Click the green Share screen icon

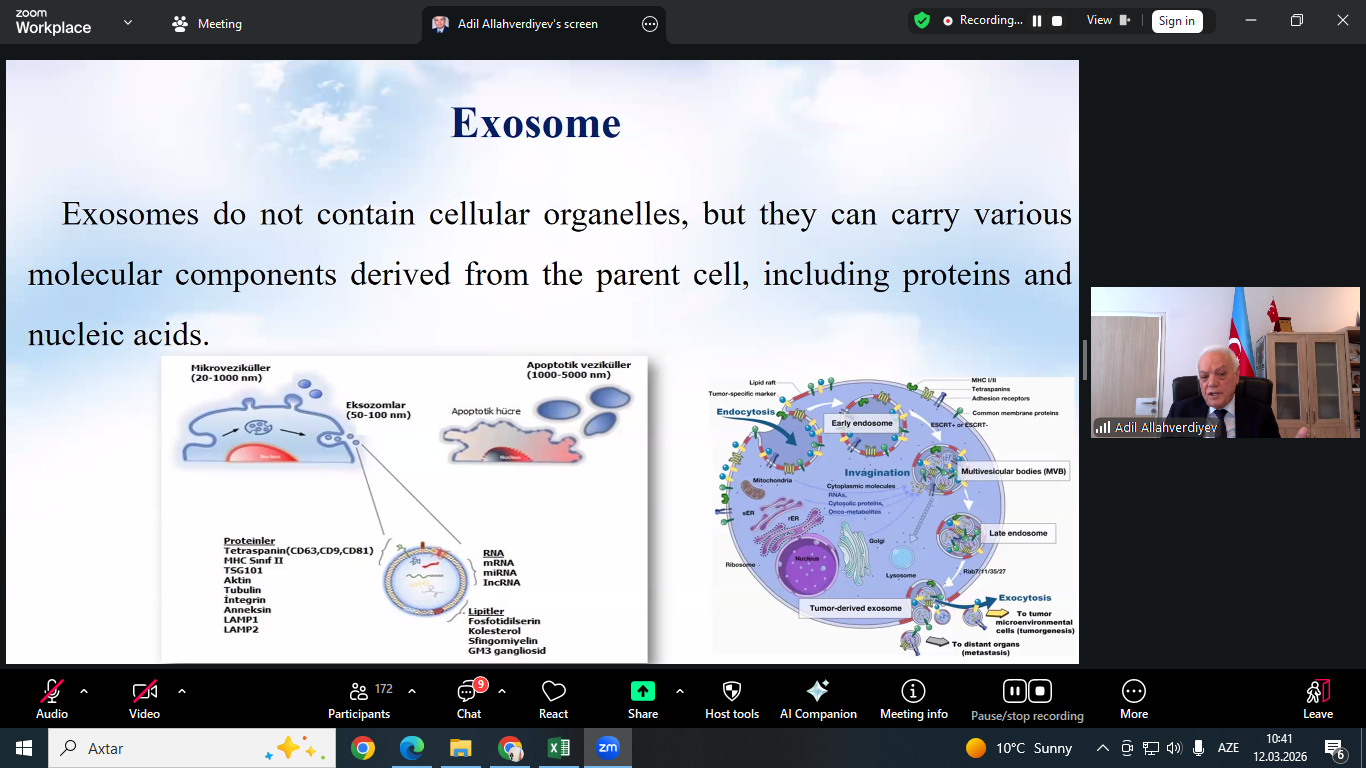tap(643, 691)
